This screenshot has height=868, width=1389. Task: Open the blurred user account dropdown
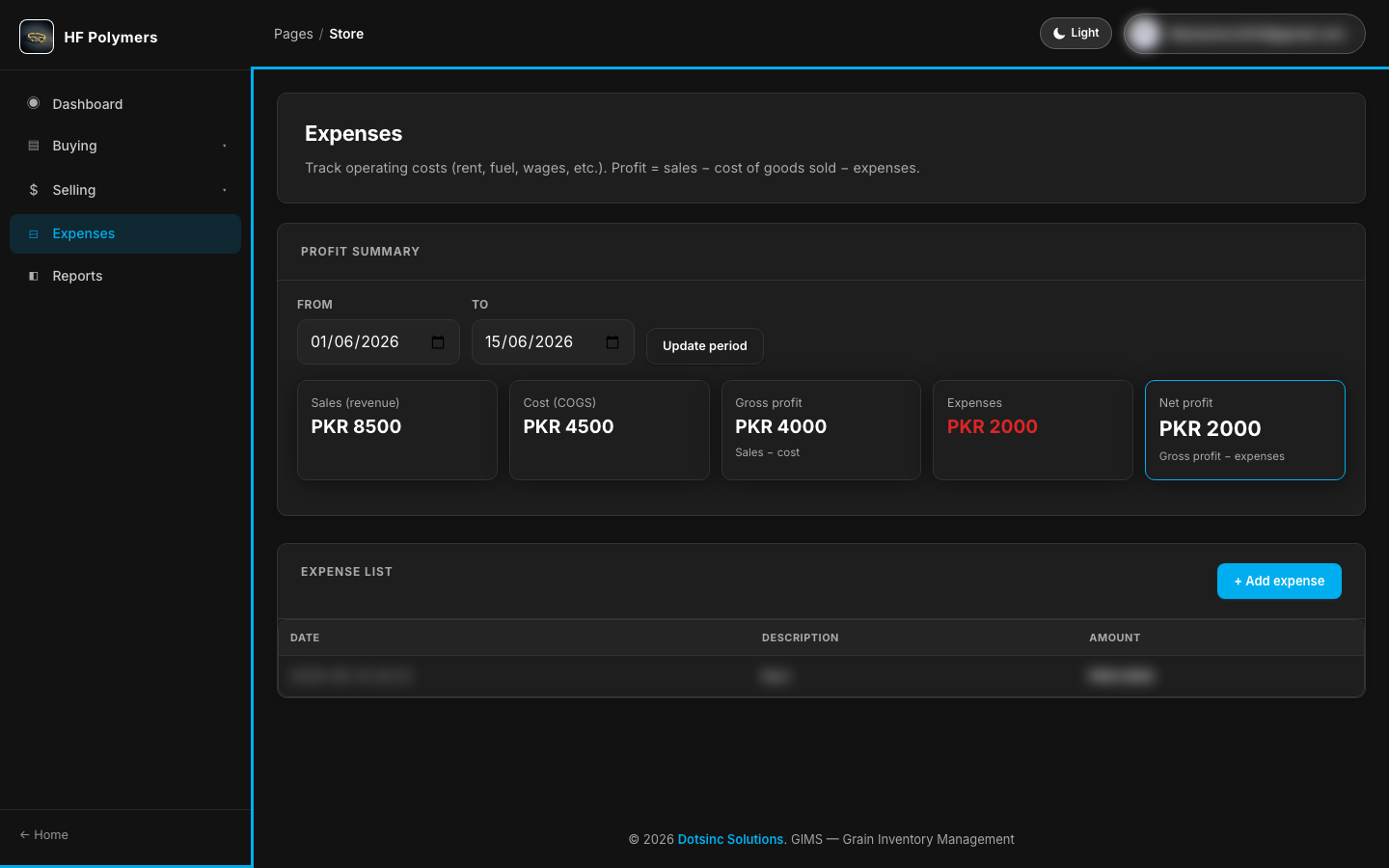(x=1244, y=34)
